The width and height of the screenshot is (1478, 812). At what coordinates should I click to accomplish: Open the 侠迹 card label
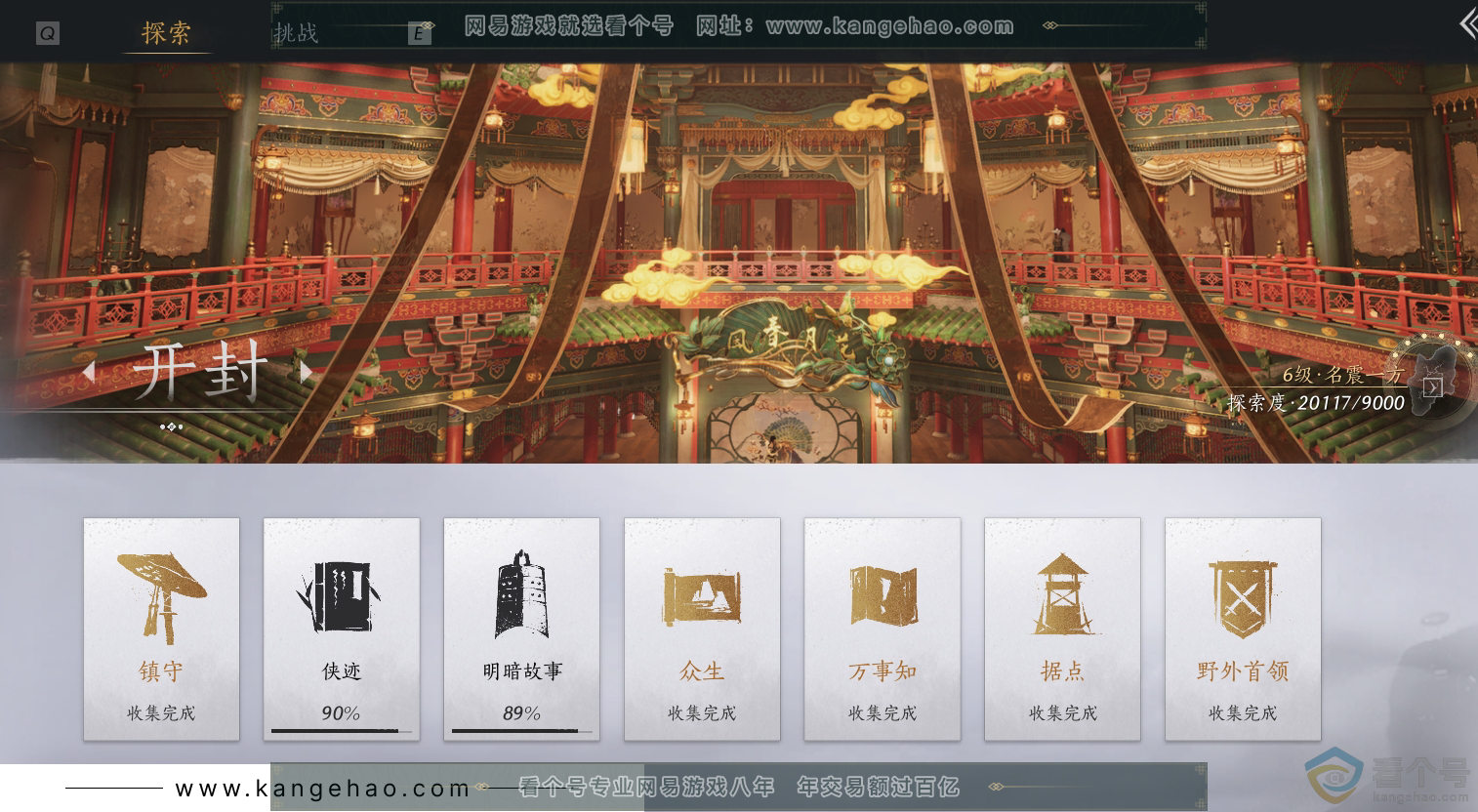(x=342, y=671)
